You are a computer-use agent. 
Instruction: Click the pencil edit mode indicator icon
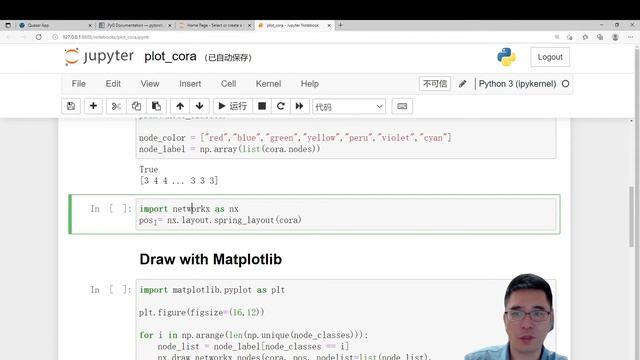(462, 84)
